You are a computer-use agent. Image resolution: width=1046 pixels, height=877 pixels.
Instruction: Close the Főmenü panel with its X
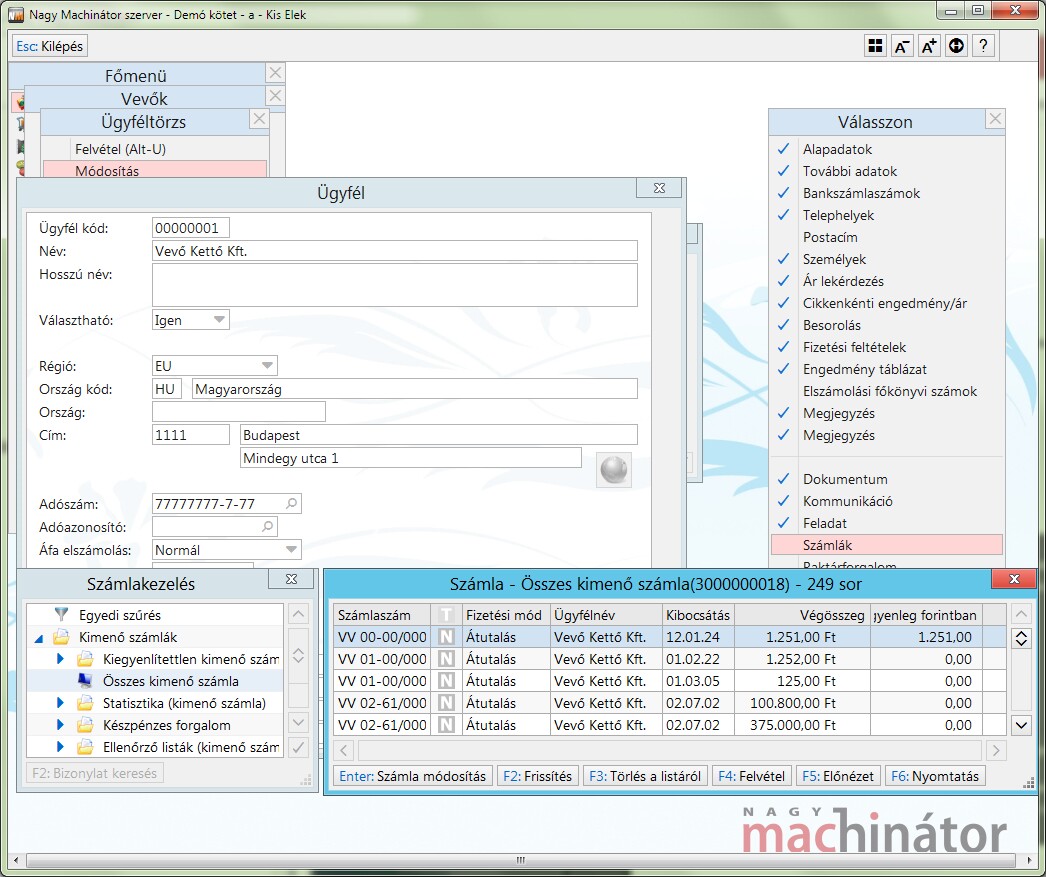pos(275,73)
